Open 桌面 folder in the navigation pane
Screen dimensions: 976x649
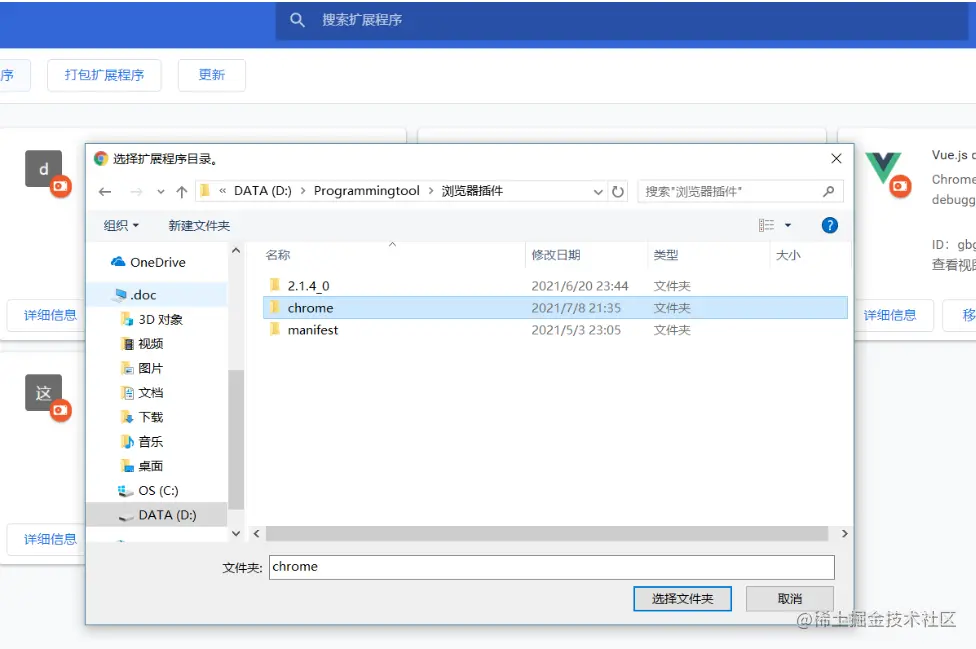click(150, 466)
